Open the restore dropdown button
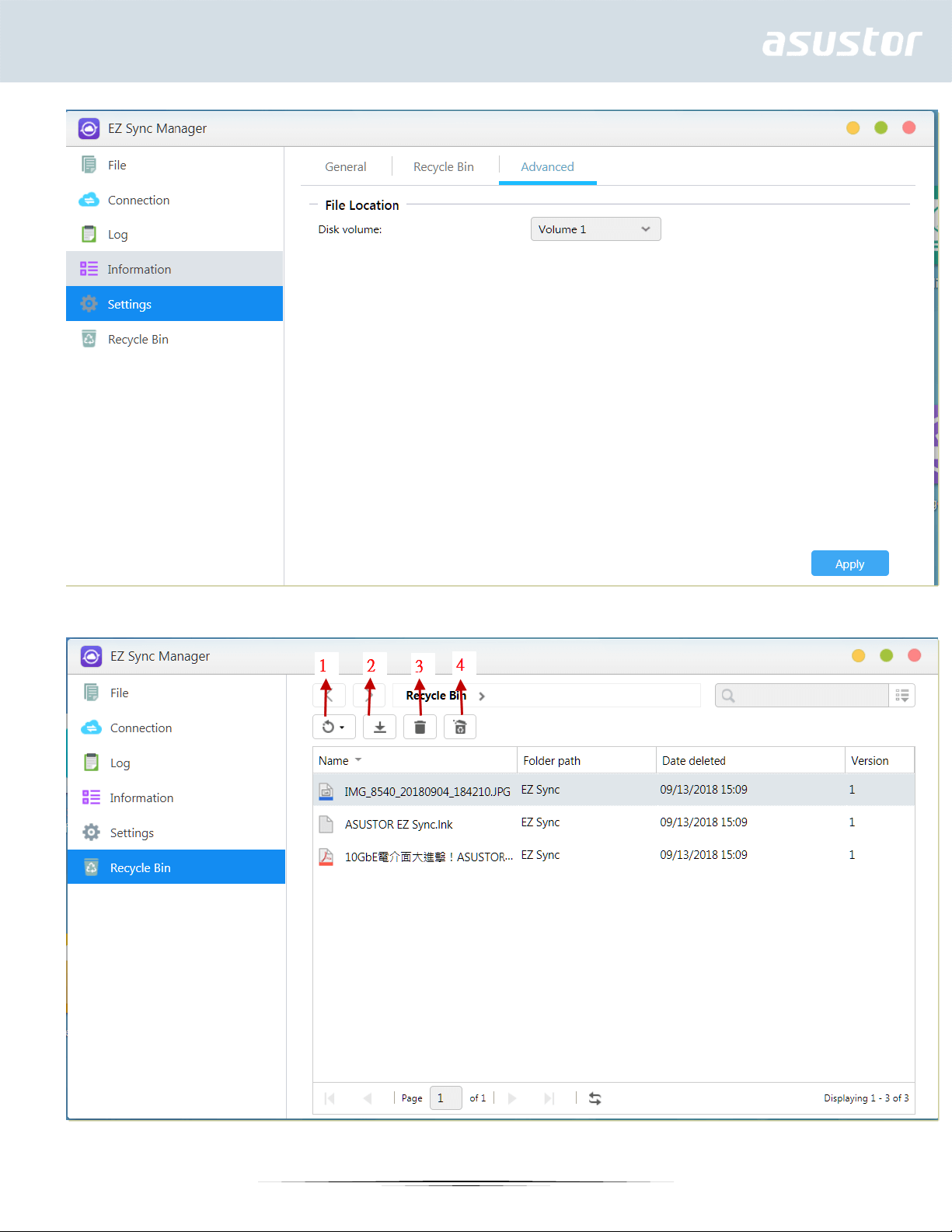Screen dimensions: 952x1232 [x=334, y=727]
